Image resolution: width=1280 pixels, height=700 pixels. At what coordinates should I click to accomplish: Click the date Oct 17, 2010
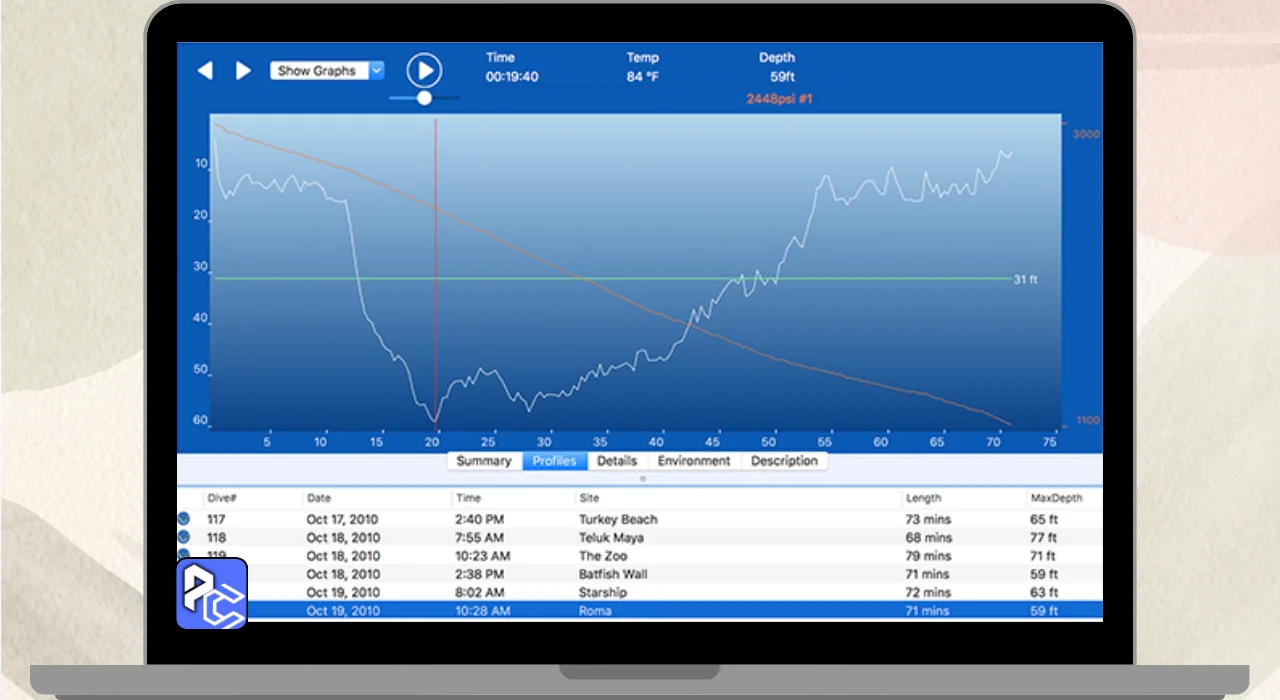pos(343,519)
